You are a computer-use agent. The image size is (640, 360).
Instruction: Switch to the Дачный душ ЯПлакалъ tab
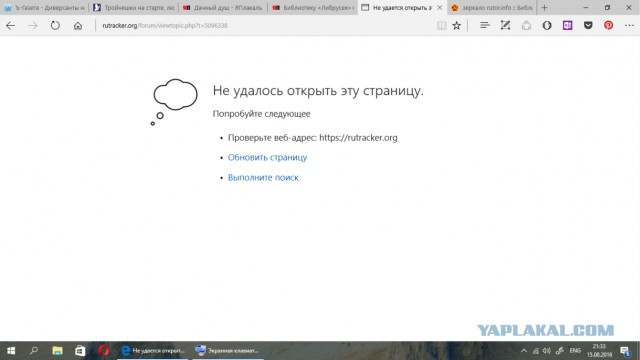pyautogui.click(x=223, y=7)
